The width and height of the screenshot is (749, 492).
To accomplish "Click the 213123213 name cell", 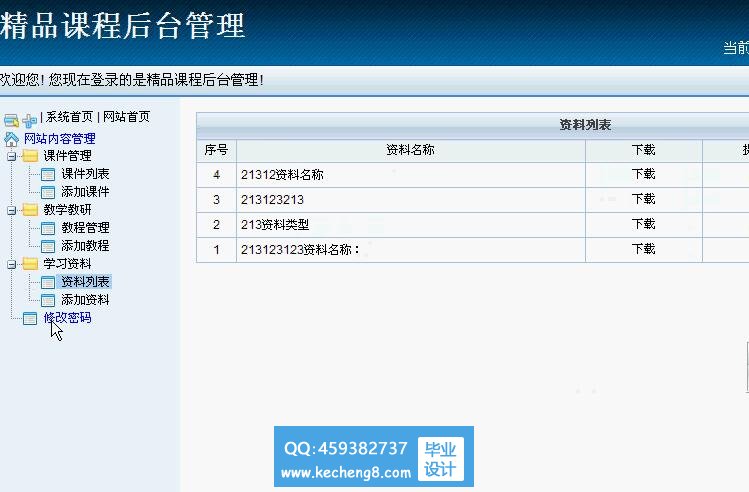I will click(410, 200).
